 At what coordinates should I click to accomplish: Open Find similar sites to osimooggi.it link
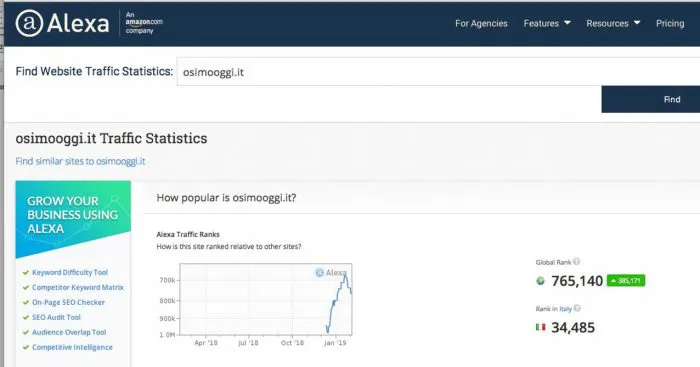[80, 161]
